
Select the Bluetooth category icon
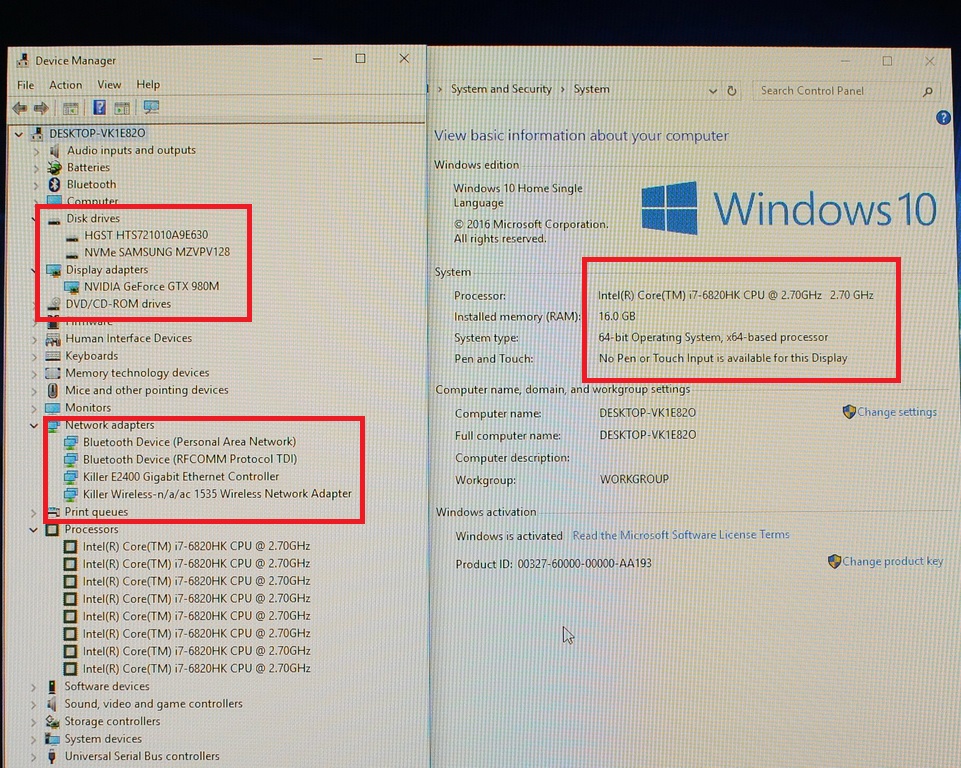(x=54, y=184)
